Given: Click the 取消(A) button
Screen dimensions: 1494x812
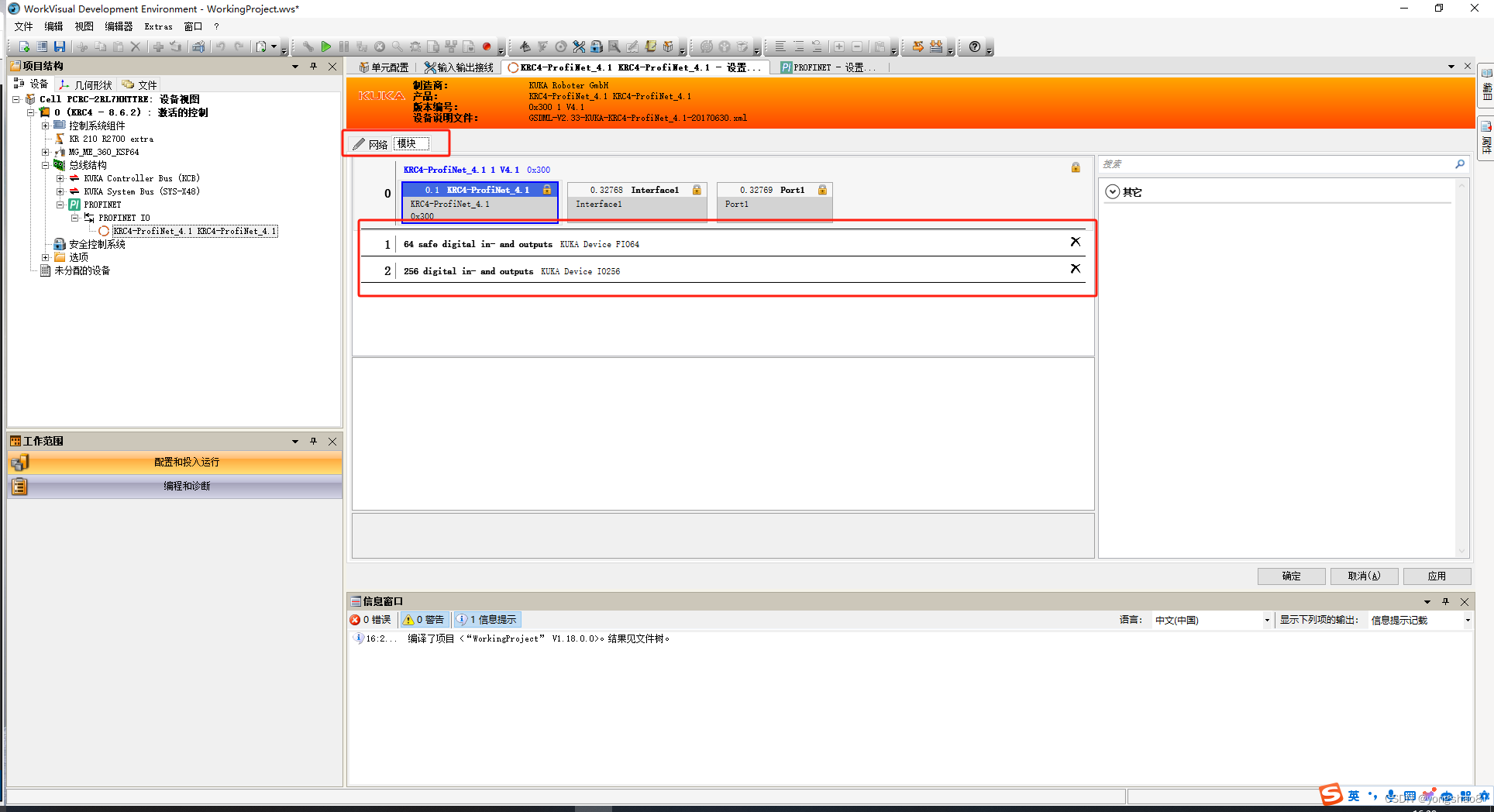Looking at the screenshot, I should pos(1364,576).
